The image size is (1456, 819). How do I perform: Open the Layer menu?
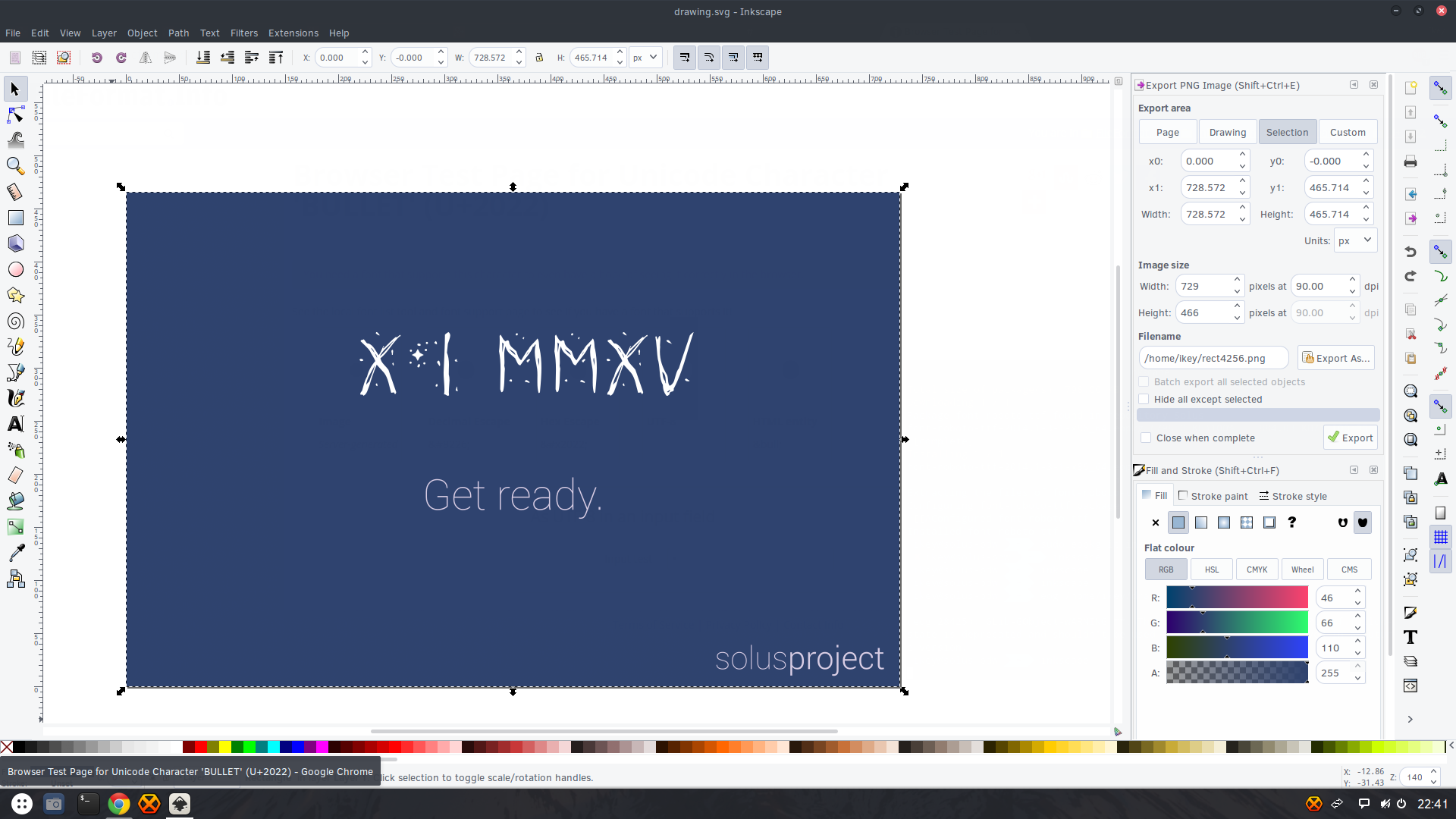[x=104, y=33]
